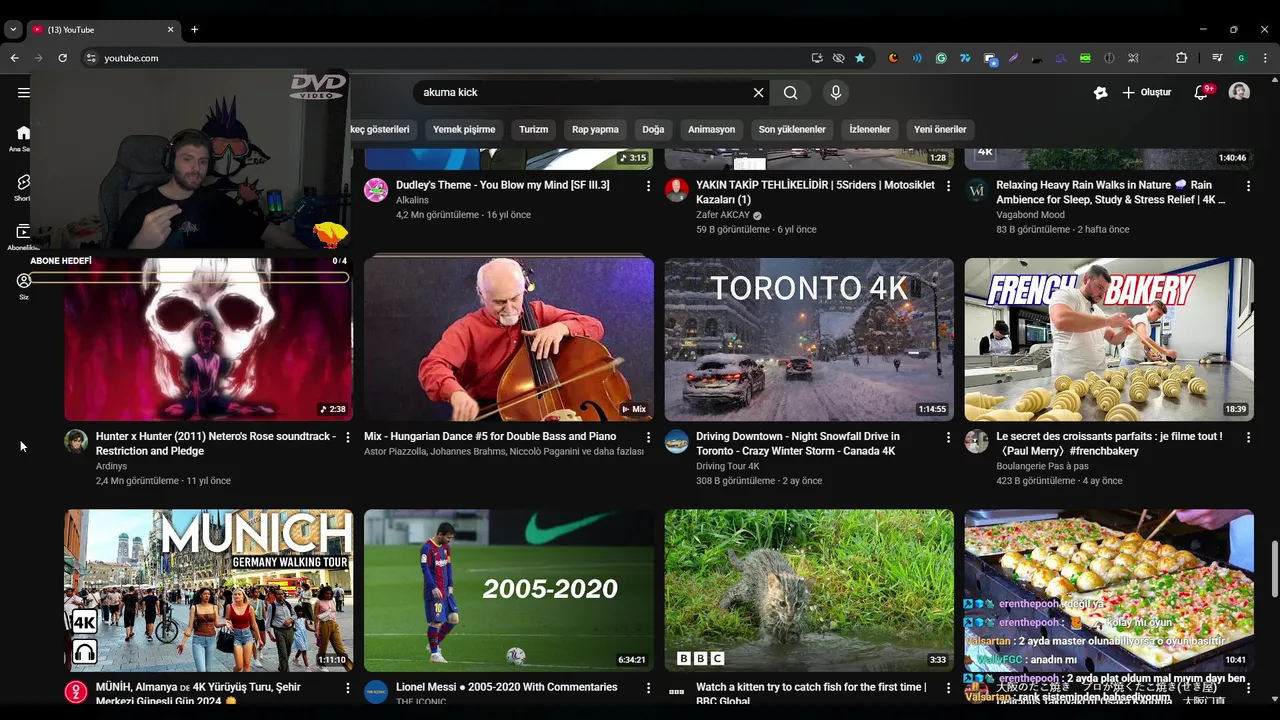Play the cellist Hungarian Dance mix thumbnail

pyautogui.click(x=509, y=339)
